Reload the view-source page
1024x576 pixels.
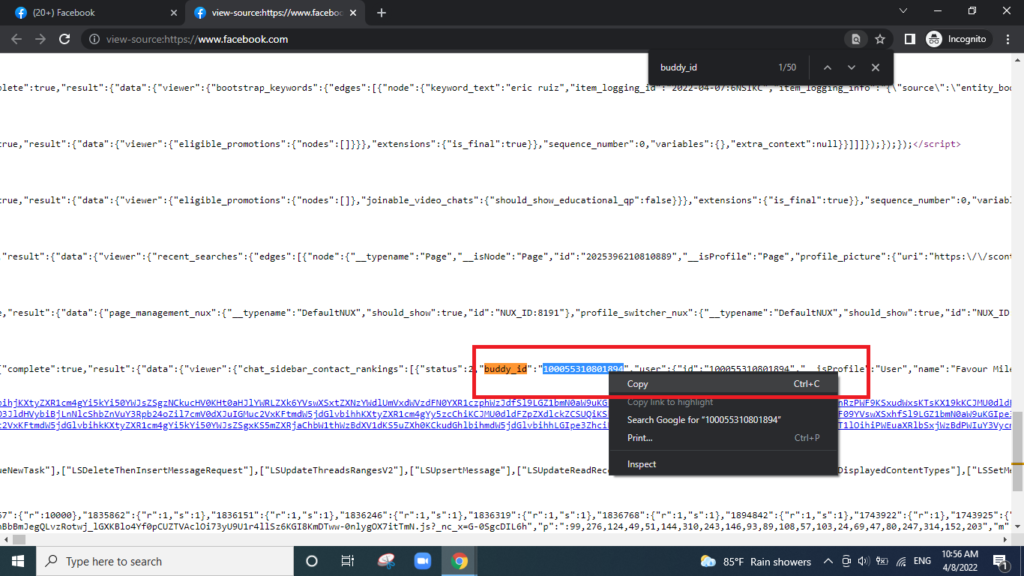pos(65,39)
